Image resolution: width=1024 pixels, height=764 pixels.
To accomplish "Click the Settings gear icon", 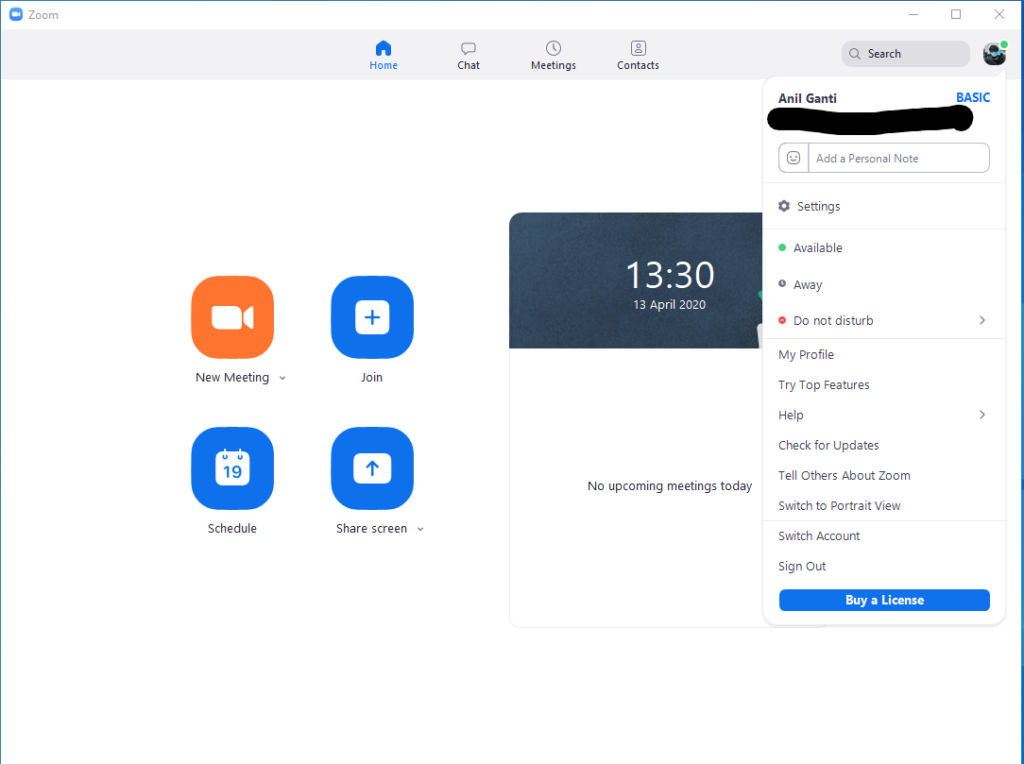I will click(x=784, y=206).
